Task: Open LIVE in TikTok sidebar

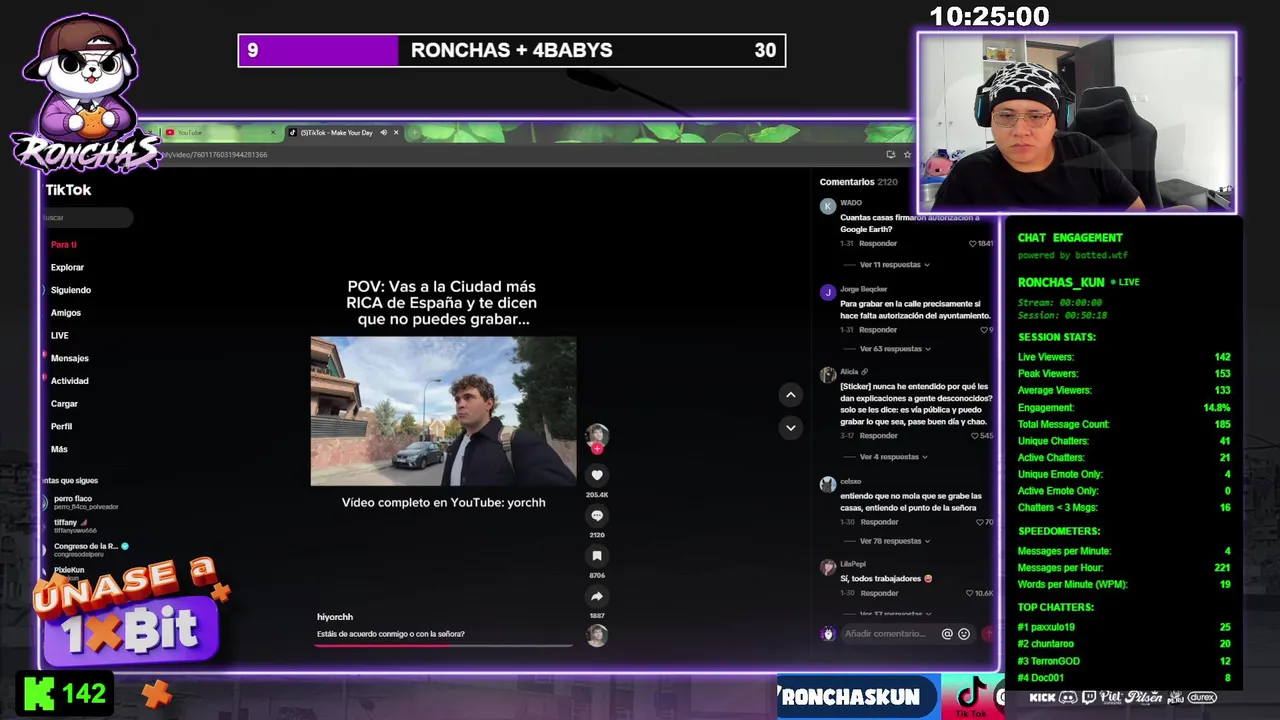Action: [x=60, y=336]
